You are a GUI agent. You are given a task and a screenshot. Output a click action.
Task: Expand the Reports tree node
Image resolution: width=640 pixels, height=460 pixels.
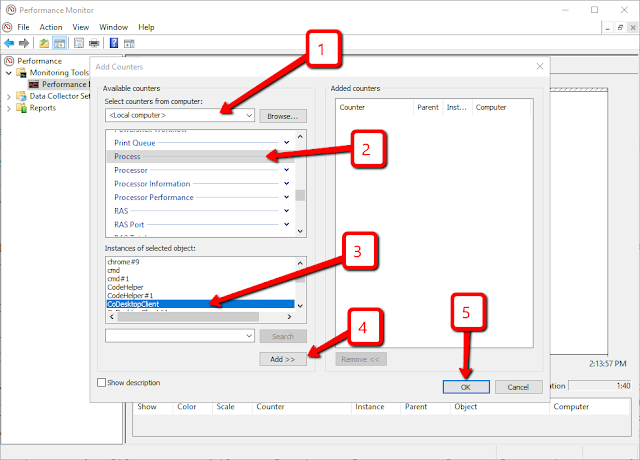[9, 108]
